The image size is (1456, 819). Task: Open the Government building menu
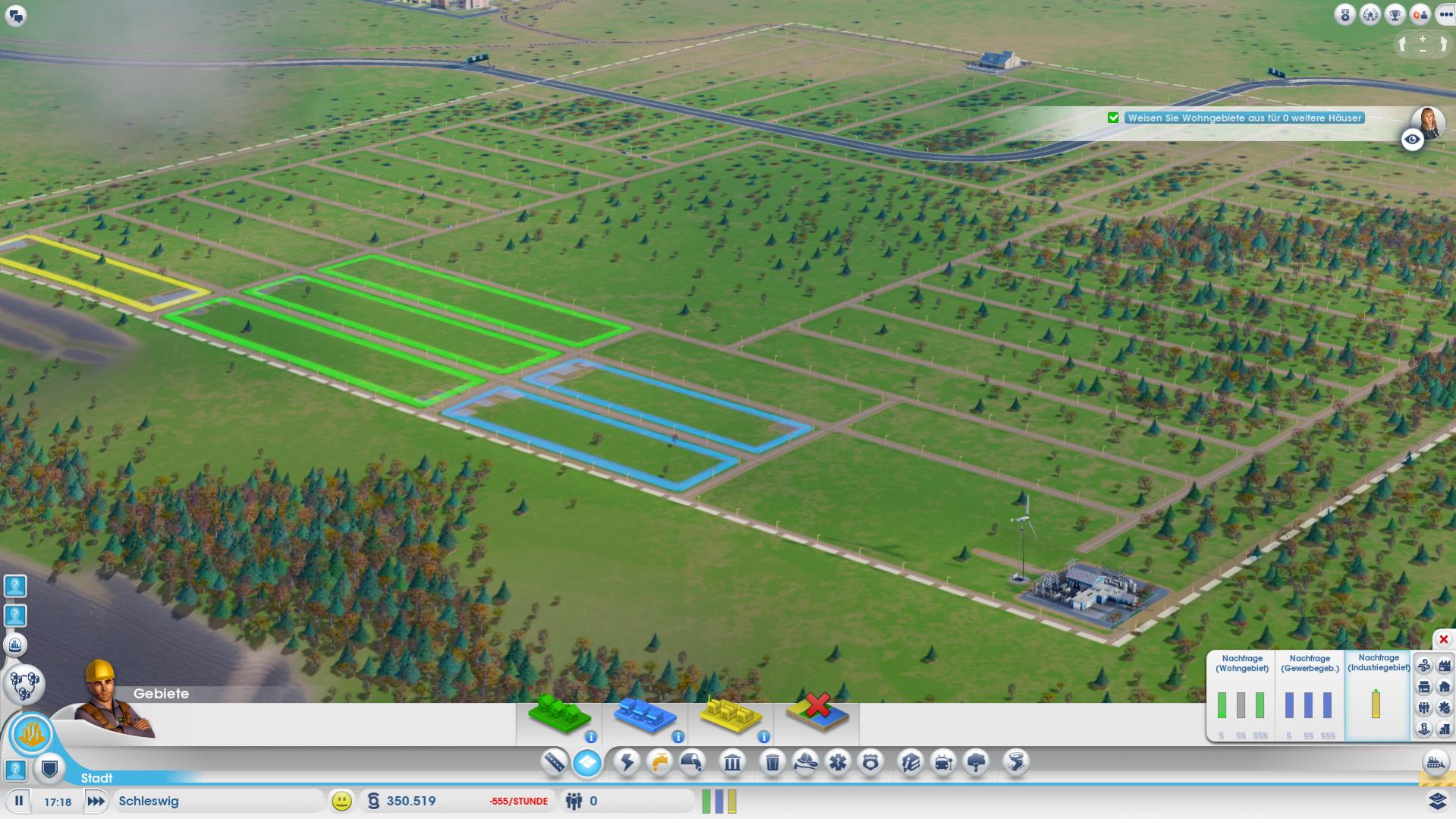click(x=732, y=762)
